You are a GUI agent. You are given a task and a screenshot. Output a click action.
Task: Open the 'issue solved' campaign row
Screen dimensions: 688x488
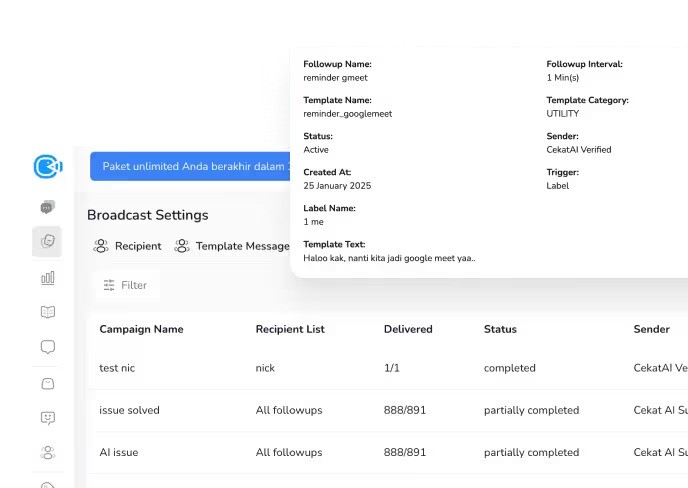click(x=129, y=410)
